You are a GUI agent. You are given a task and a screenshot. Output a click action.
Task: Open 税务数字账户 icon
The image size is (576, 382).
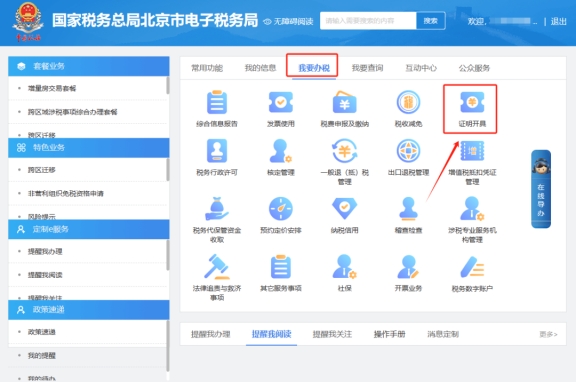click(x=472, y=268)
